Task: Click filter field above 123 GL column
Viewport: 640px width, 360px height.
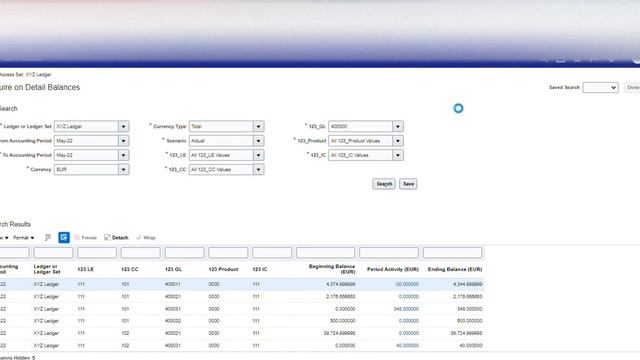Action: pos(184,253)
